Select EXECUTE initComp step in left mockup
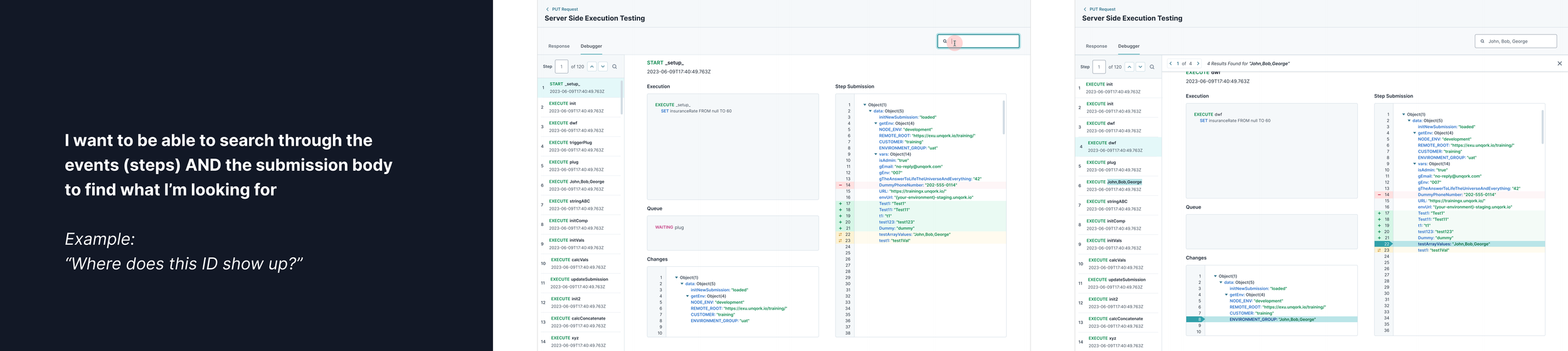The height and width of the screenshot is (351, 1568). tap(580, 224)
